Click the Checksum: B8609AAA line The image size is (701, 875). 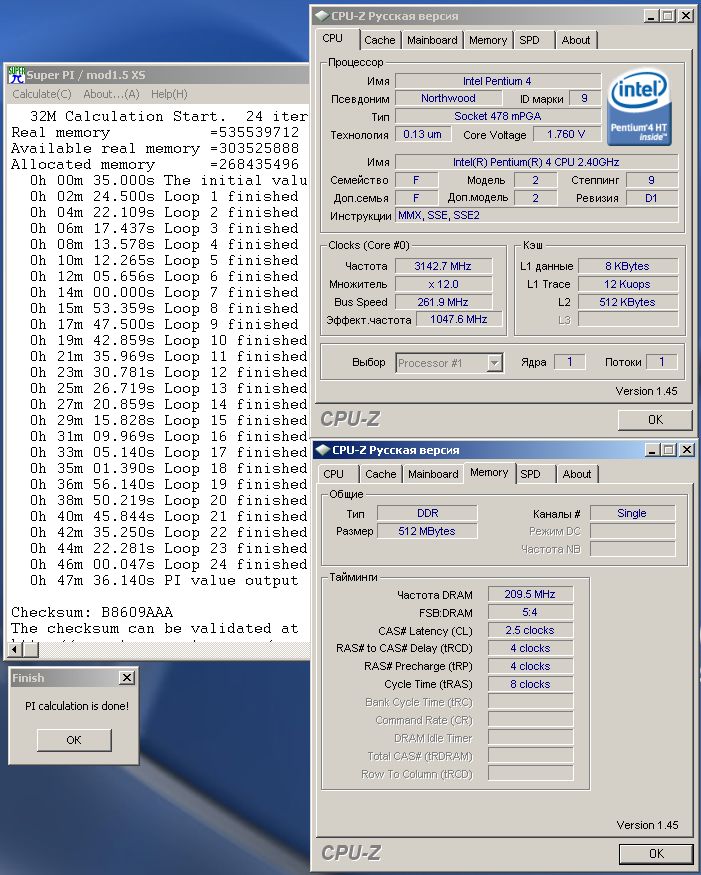pos(92,612)
